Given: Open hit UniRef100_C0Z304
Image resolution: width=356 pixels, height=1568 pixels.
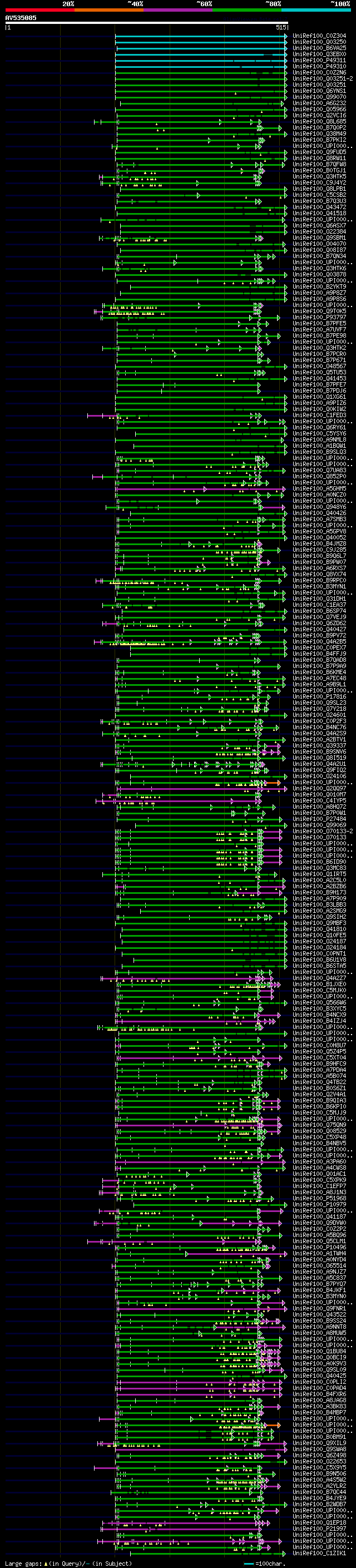Looking at the screenshot, I should click(319, 37).
